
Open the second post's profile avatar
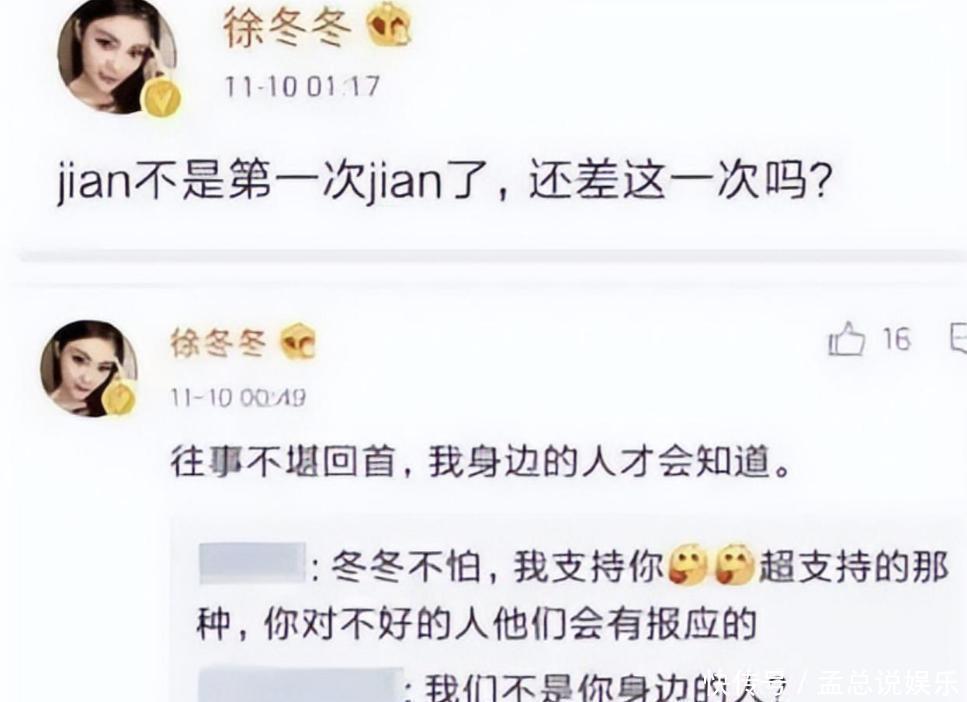[89, 369]
